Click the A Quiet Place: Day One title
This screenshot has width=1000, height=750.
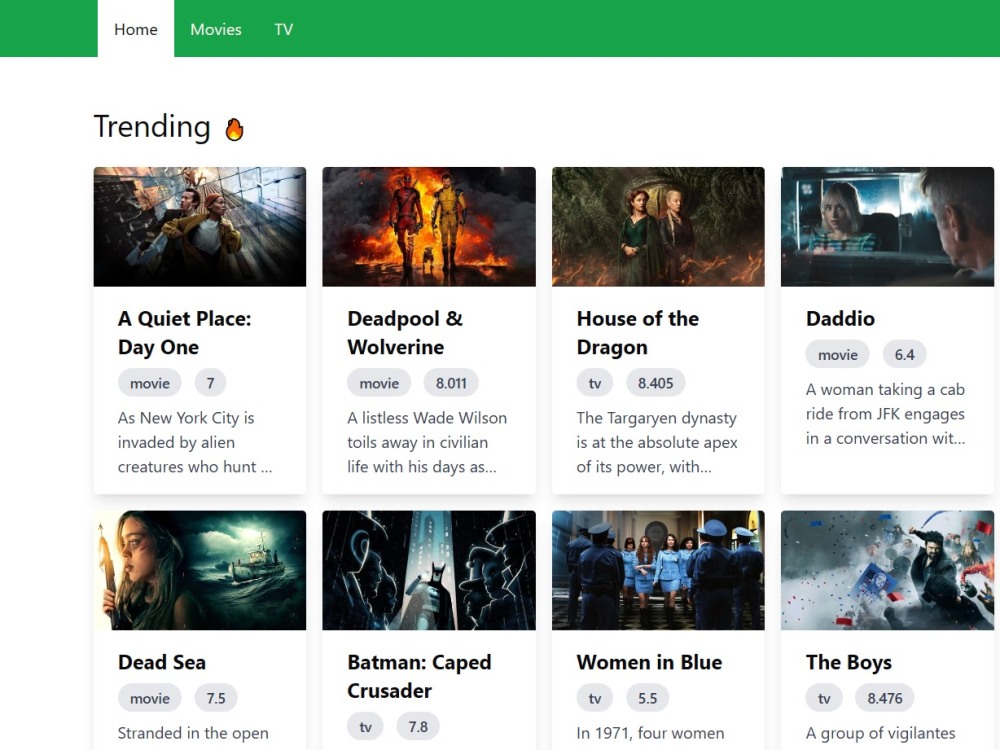click(184, 333)
